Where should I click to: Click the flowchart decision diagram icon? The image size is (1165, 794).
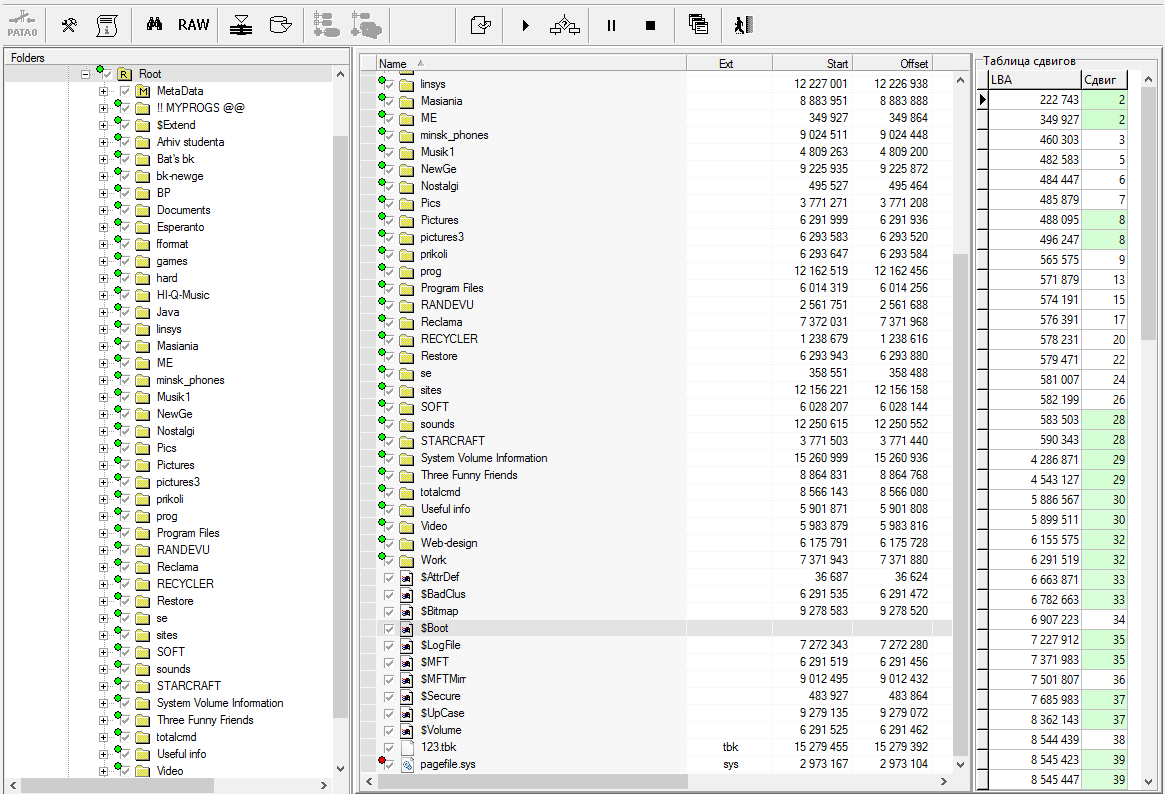pyautogui.click(x=565, y=25)
